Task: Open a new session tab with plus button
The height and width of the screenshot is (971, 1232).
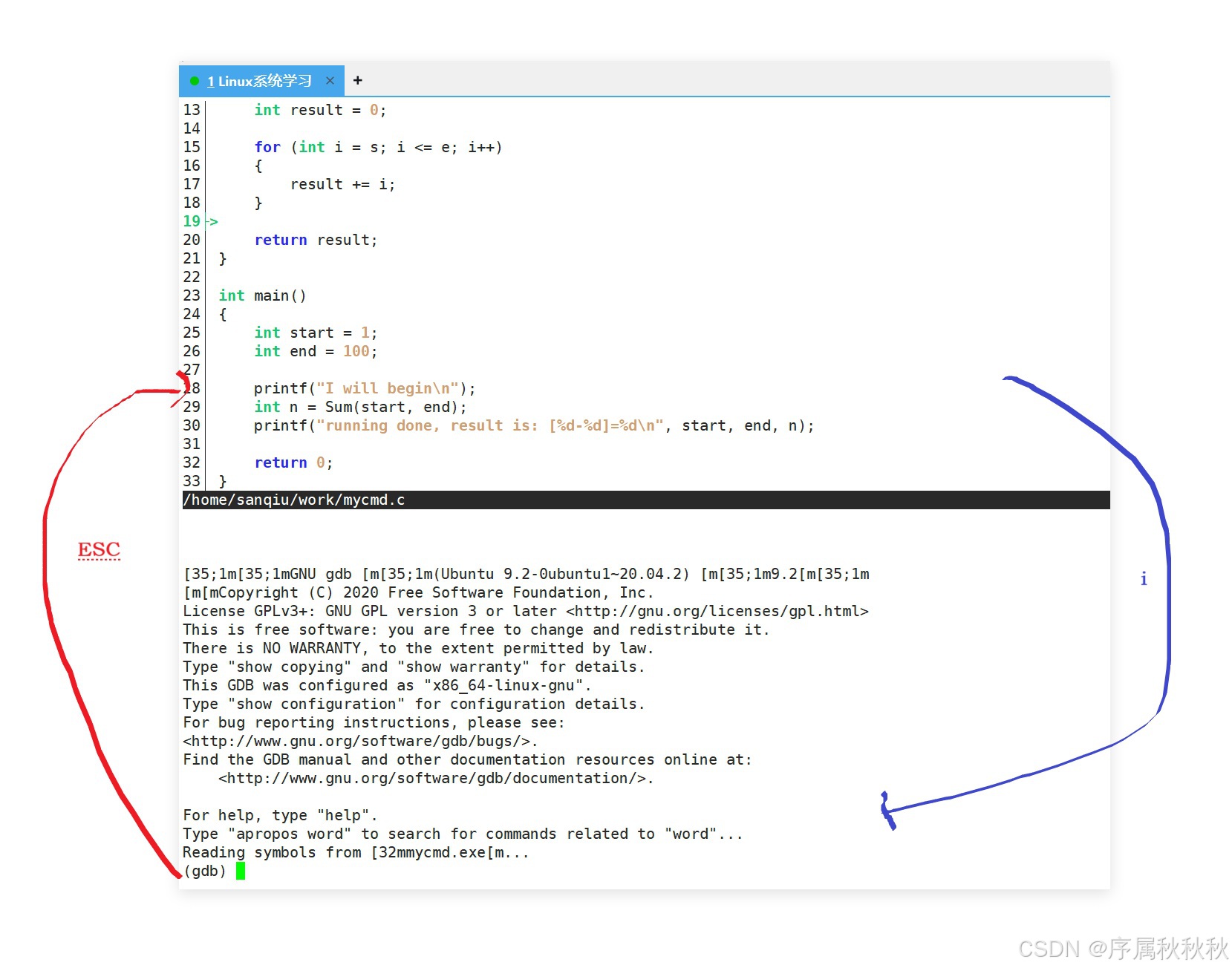Action: [x=358, y=80]
